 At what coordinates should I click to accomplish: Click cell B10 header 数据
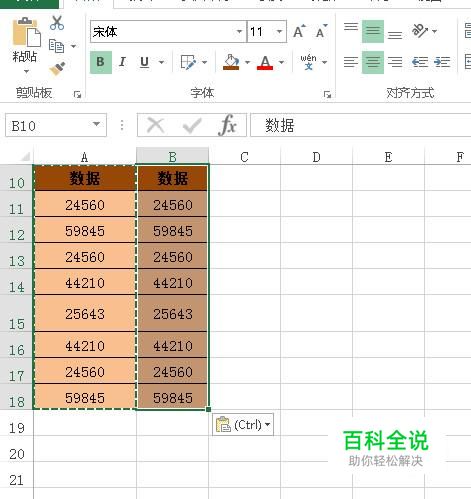click(x=172, y=178)
